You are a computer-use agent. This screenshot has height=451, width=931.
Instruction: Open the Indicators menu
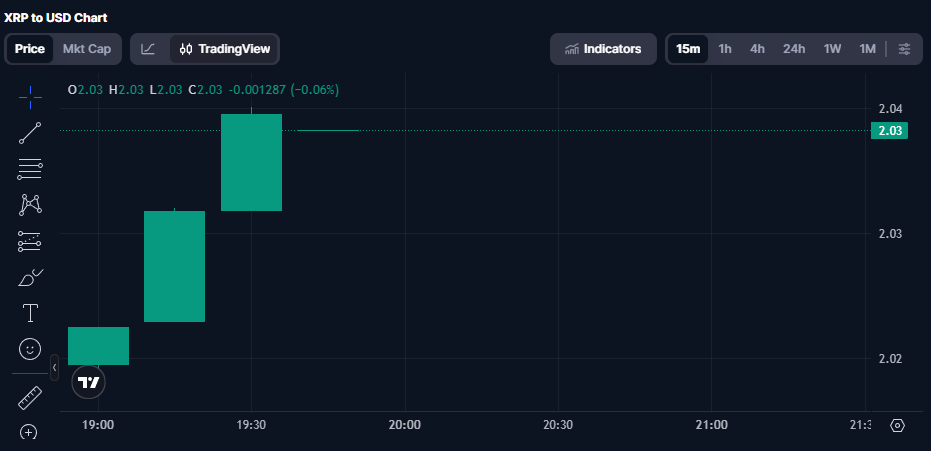click(x=603, y=49)
